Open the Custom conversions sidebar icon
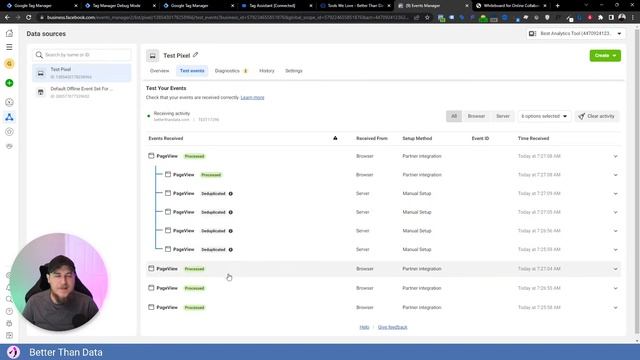 (x=9, y=132)
